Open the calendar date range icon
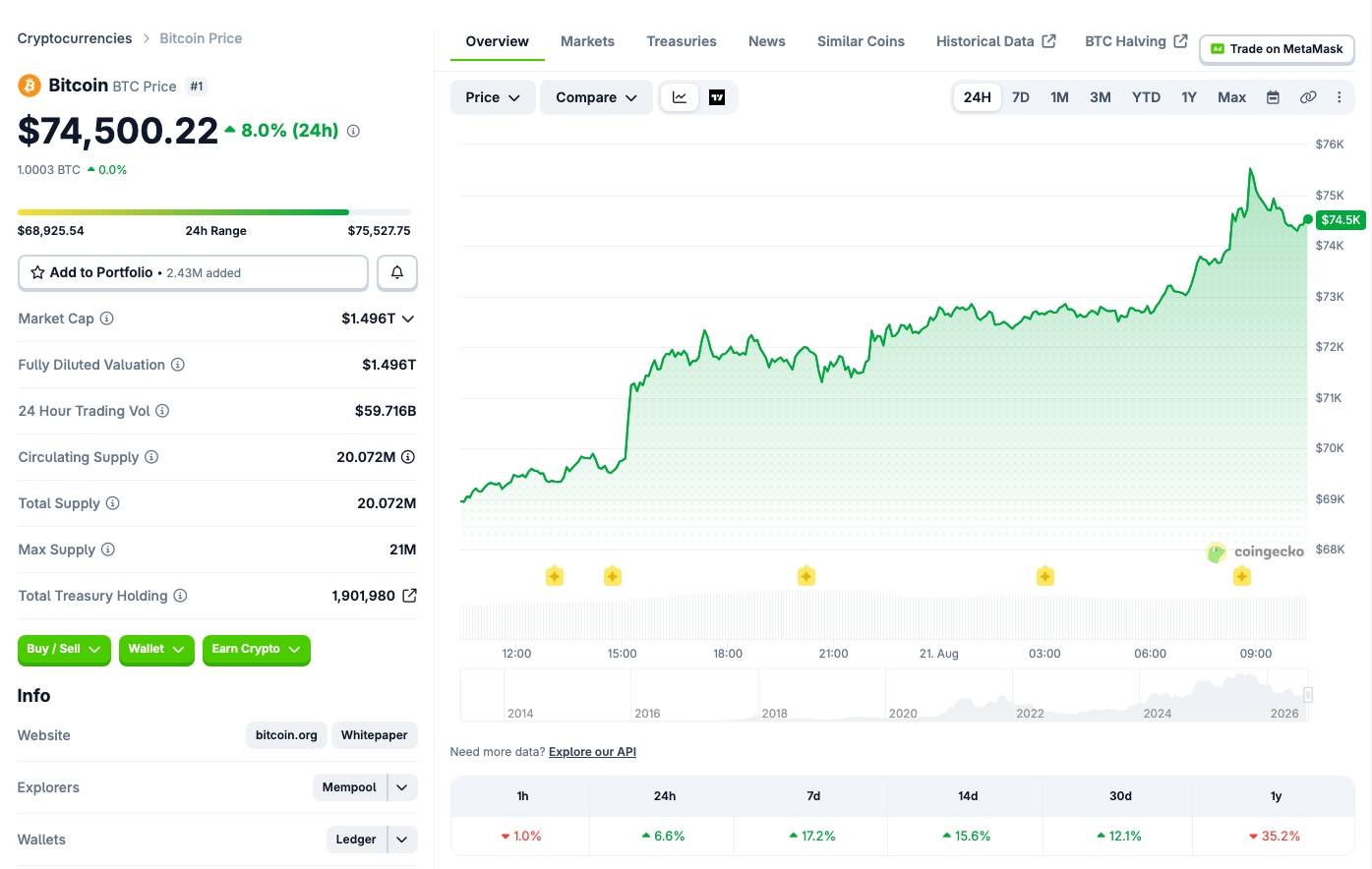 tap(1273, 97)
